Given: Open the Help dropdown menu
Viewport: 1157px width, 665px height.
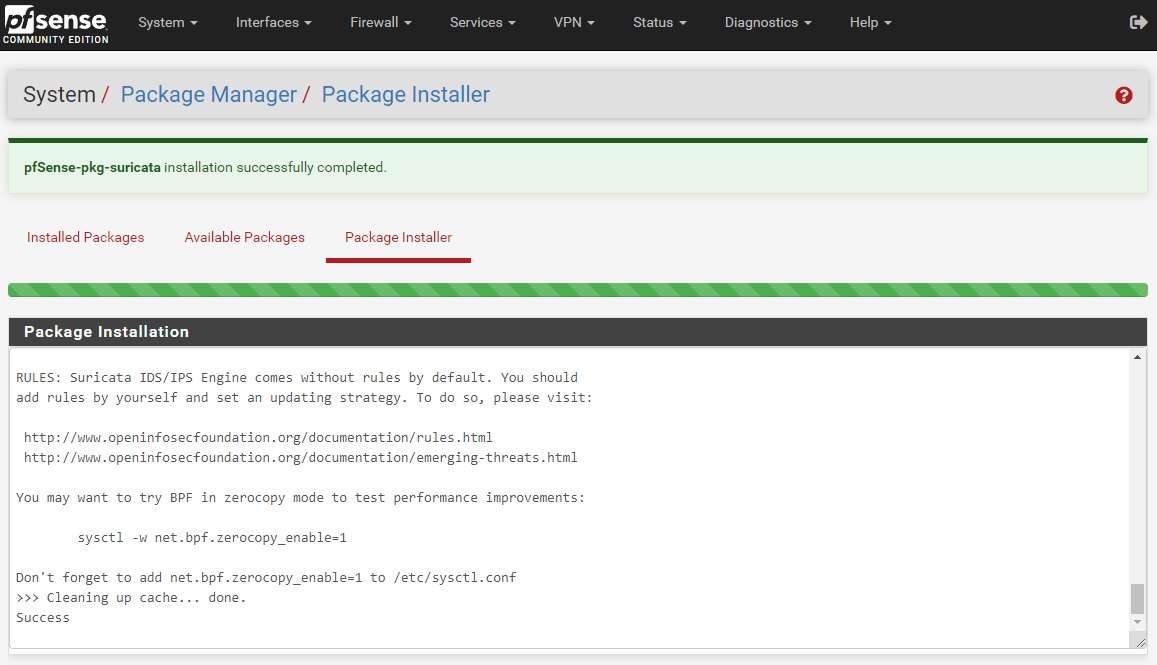Looking at the screenshot, I should [x=871, y=23].
